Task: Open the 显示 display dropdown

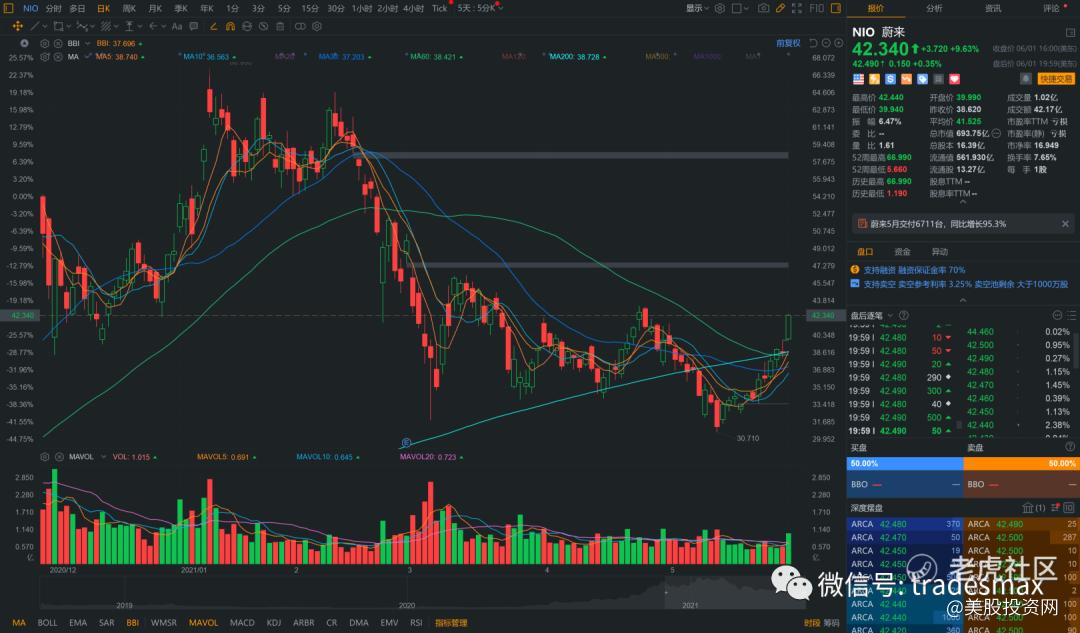Action: pos(696,8)
